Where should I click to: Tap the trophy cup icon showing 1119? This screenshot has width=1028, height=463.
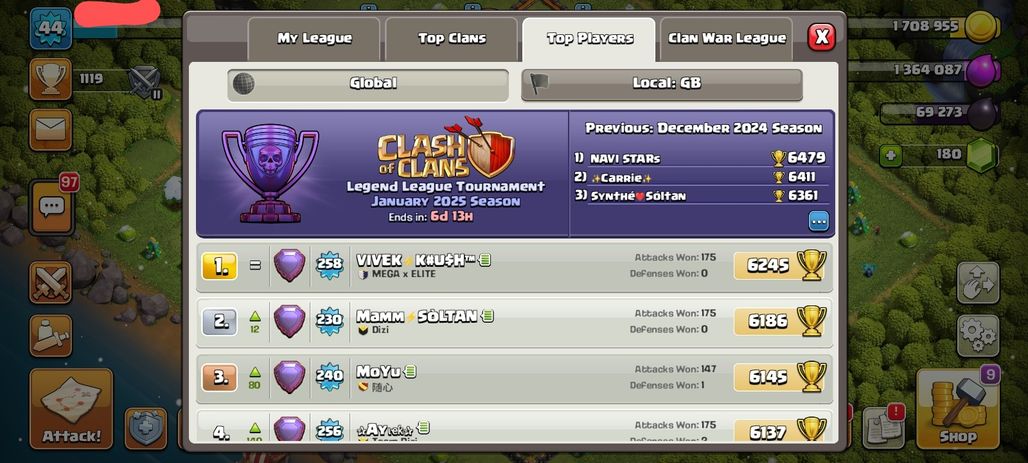click(50, 79)
